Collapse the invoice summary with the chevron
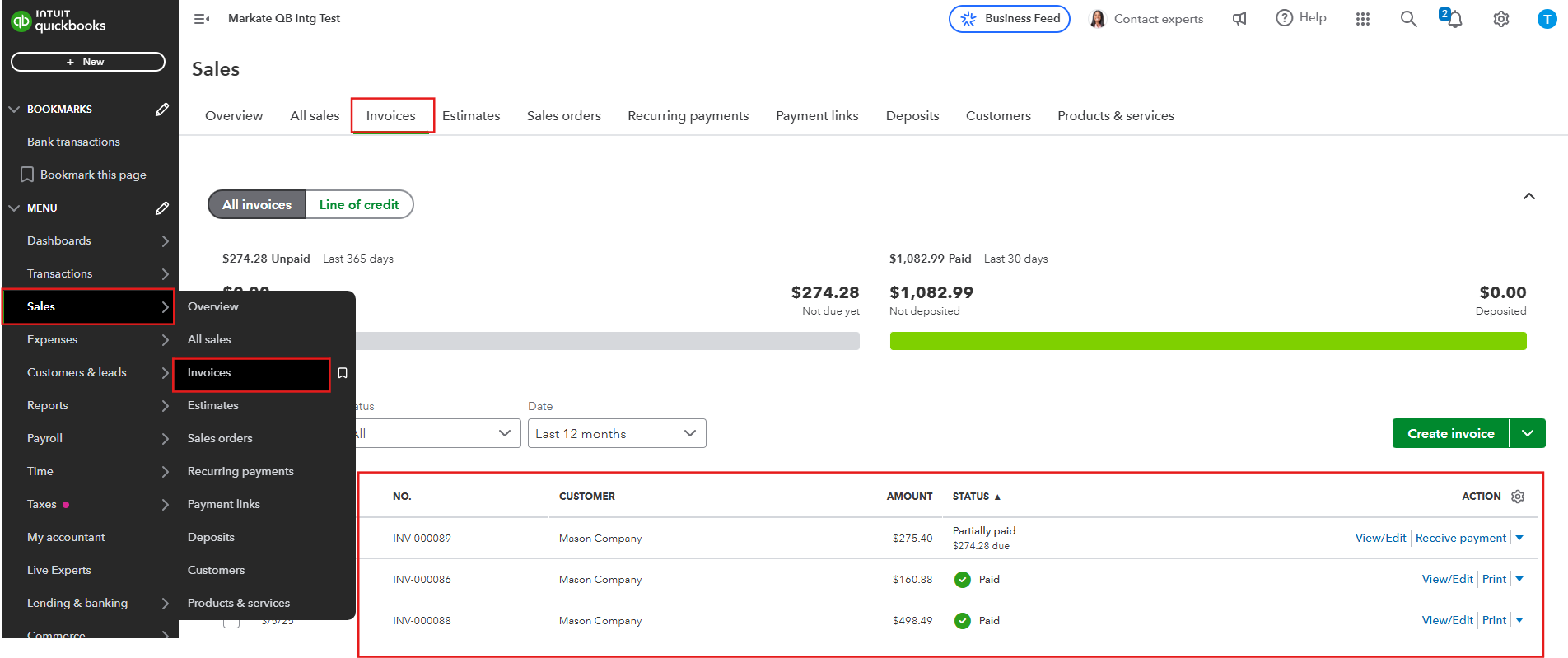Screen dimensions: 1568x658 pyautogui.click(x=1529, y=196)
